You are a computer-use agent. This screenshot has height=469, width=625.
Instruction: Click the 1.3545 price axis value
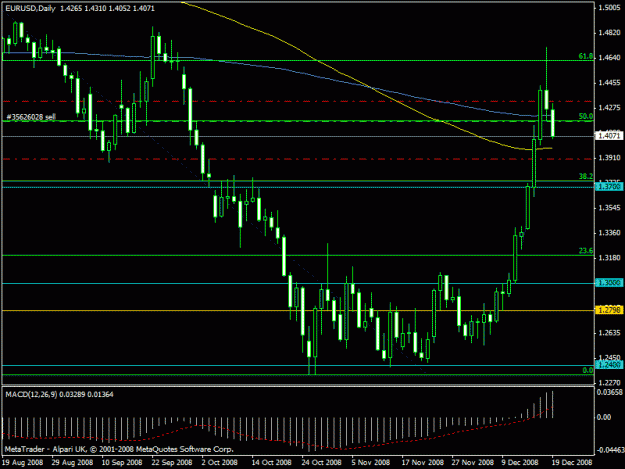click(x=609, y=208)
